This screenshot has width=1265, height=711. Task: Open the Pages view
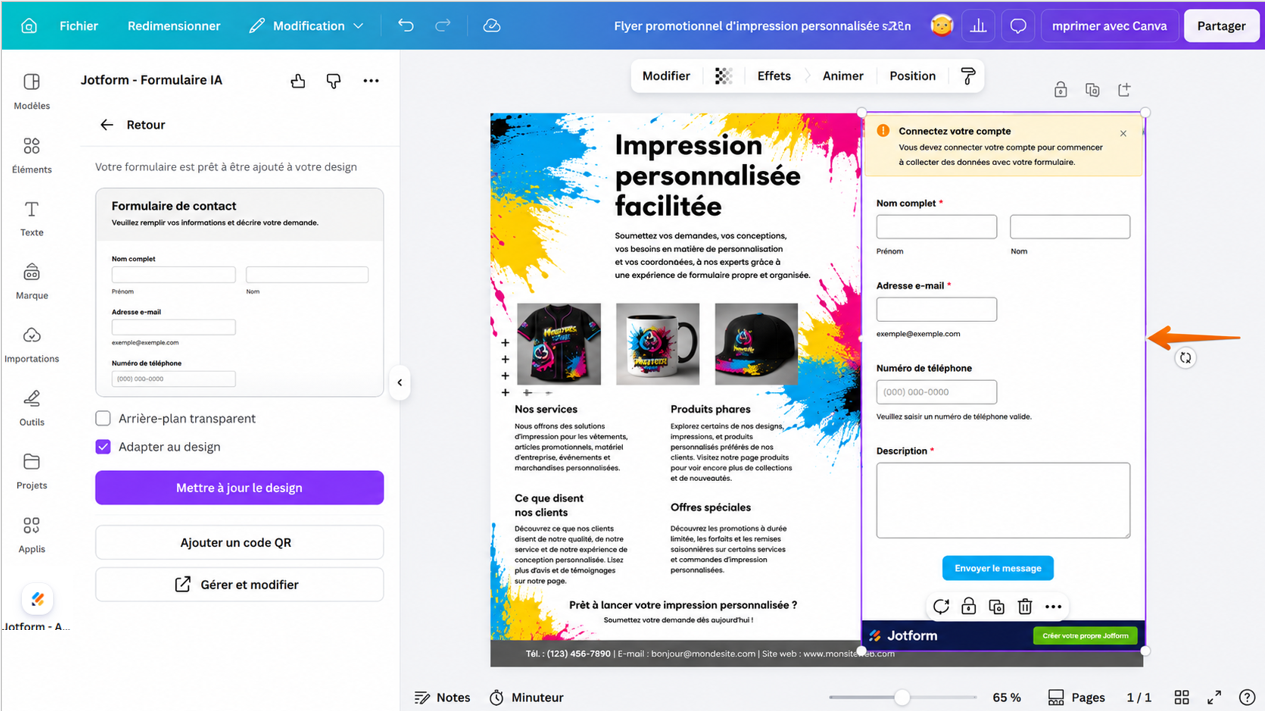coord(1076,697)
